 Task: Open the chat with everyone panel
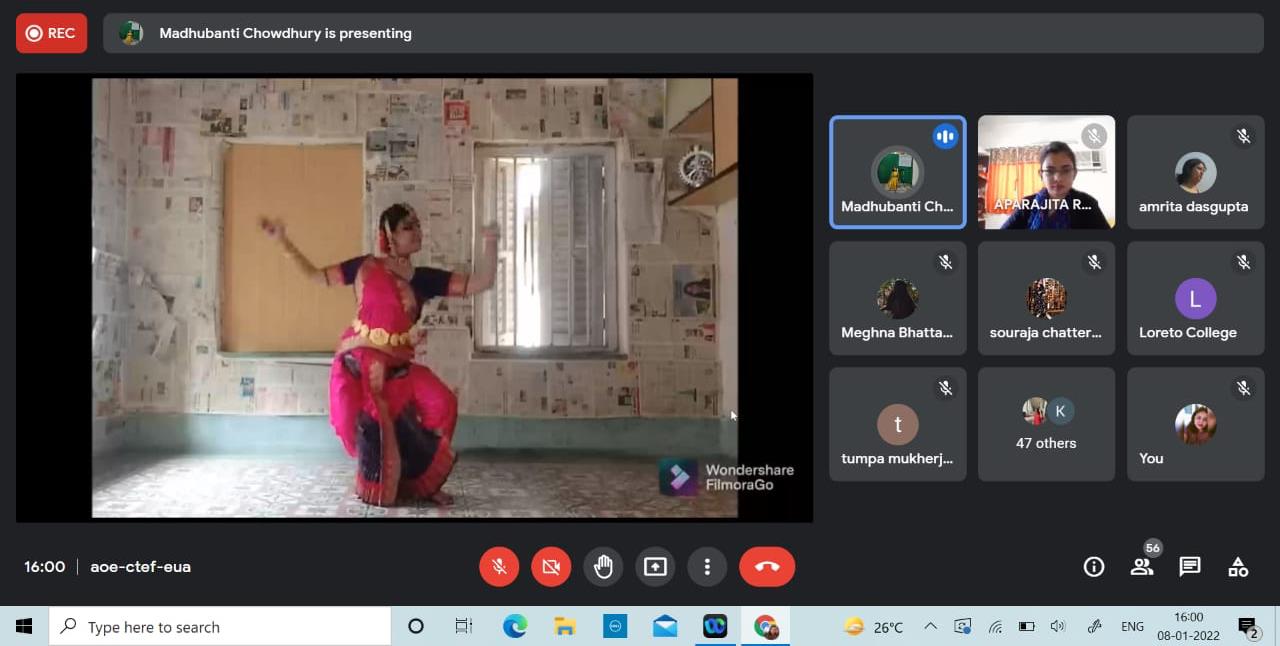1190,567
